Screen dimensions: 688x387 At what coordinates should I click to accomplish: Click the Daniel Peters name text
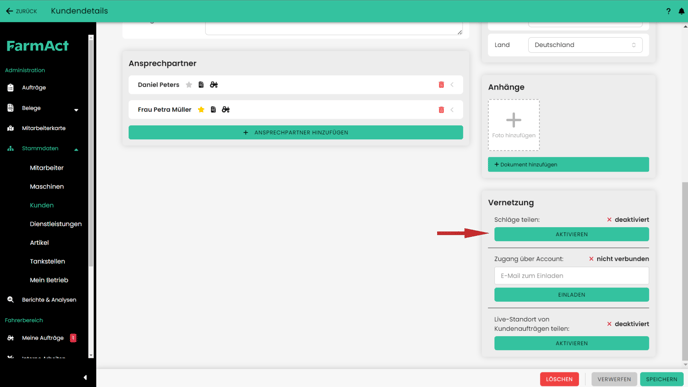click(x=158, y=85)
